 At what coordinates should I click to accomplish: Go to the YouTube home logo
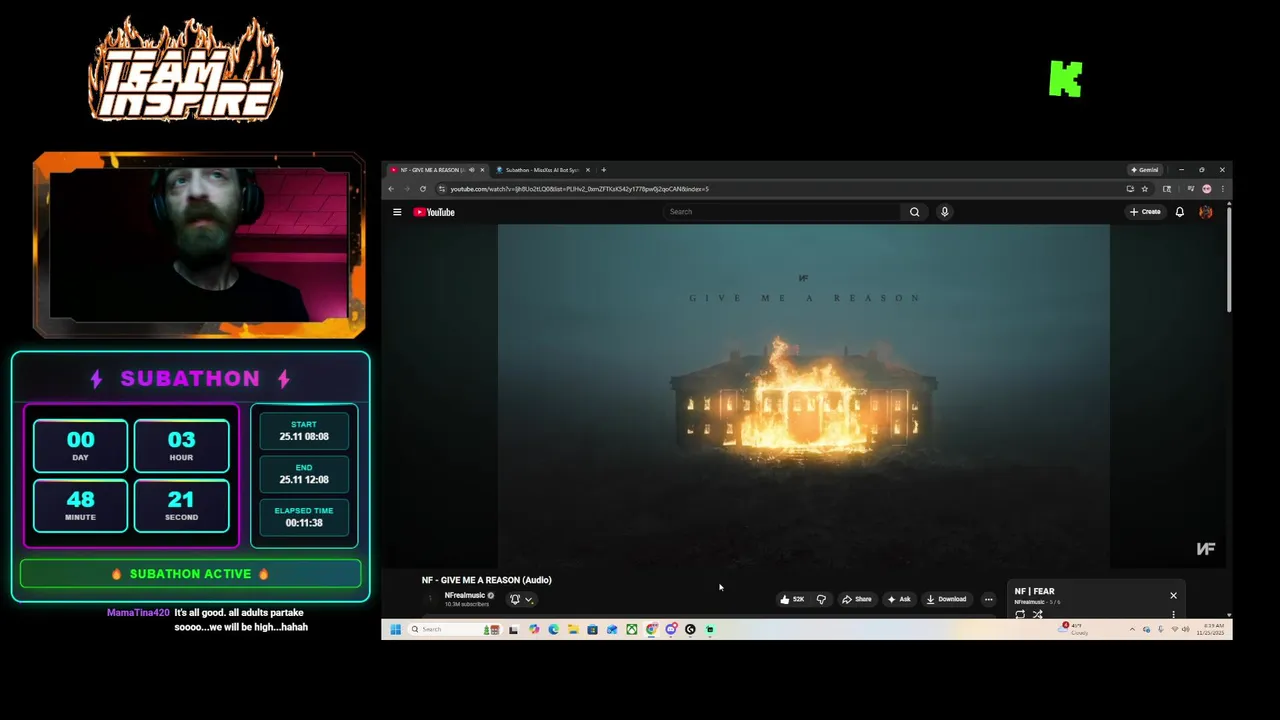tap(434, 212)
